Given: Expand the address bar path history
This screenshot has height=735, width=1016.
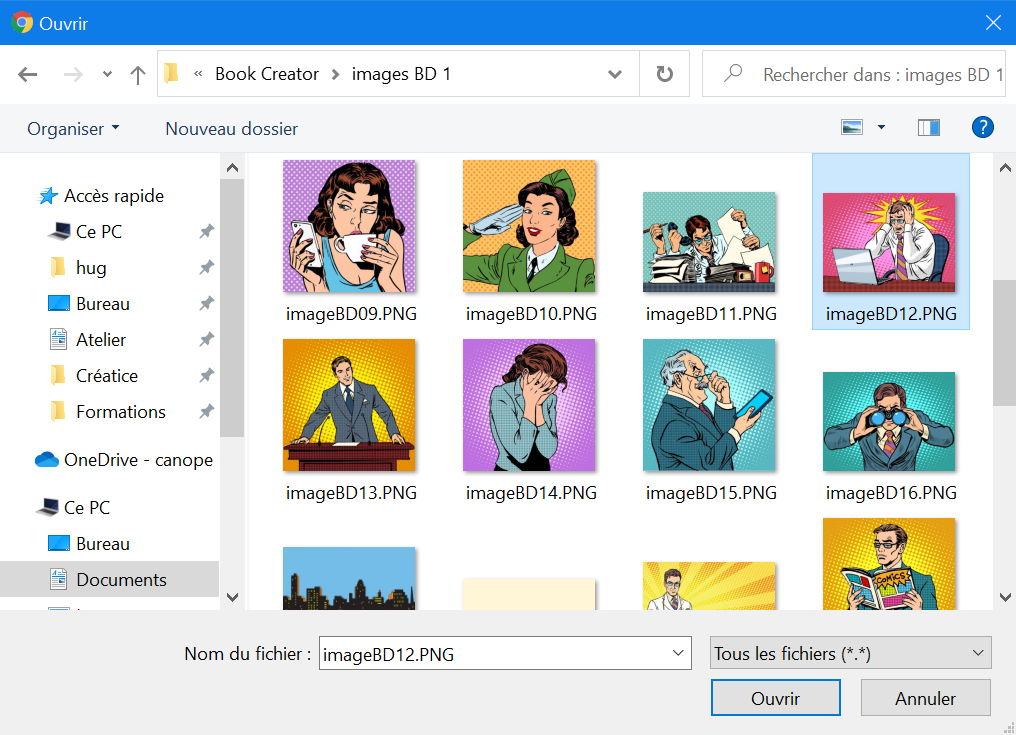Looking at the screenshot, I should click(x=615, y=75).
